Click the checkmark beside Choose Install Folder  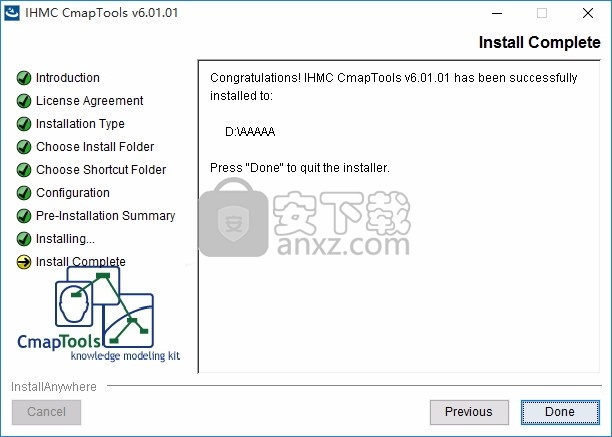(x=24, y=147)
